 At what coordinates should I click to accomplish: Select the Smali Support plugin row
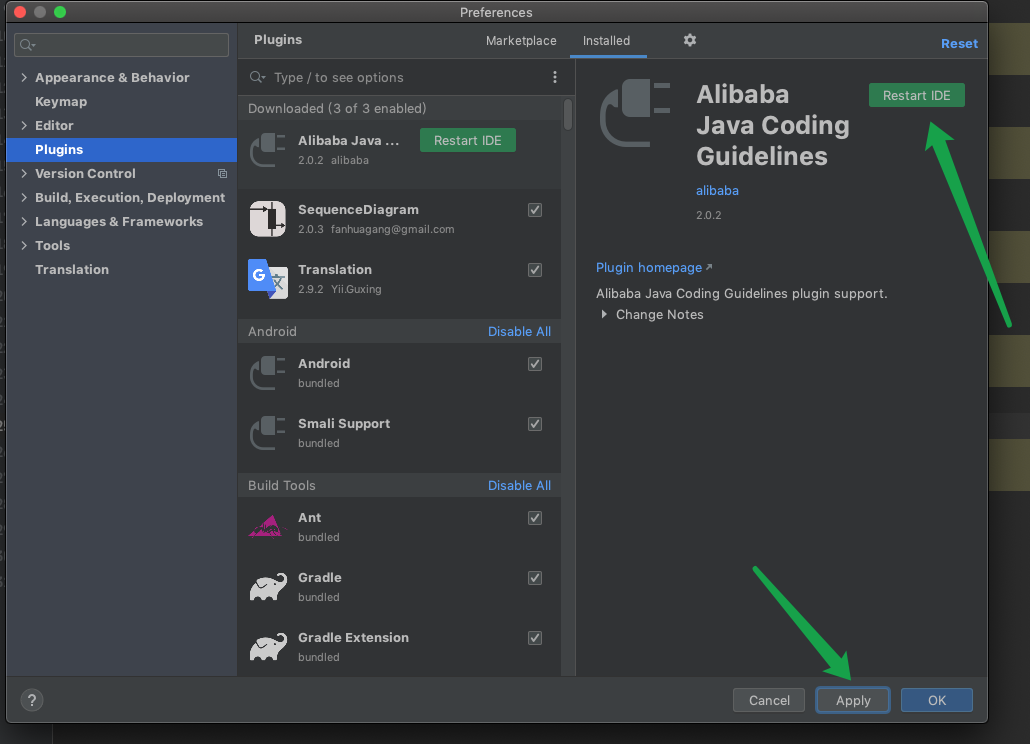tap(399, 433)
